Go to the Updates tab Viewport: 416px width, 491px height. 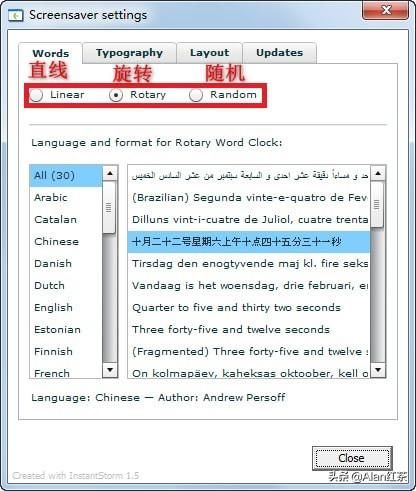click(279, 53)
